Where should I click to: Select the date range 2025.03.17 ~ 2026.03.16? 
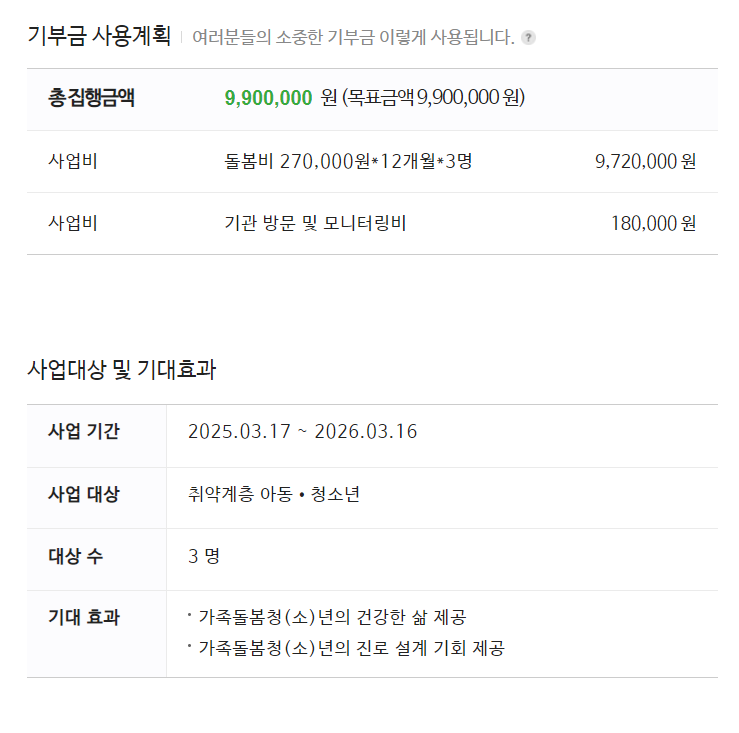click(x=303, y=431)
